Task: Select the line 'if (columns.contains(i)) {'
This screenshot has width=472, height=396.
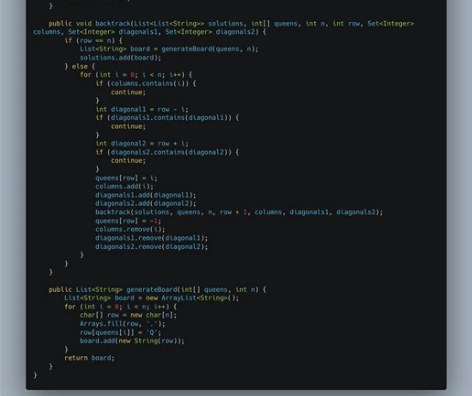Action: [146, 83]
